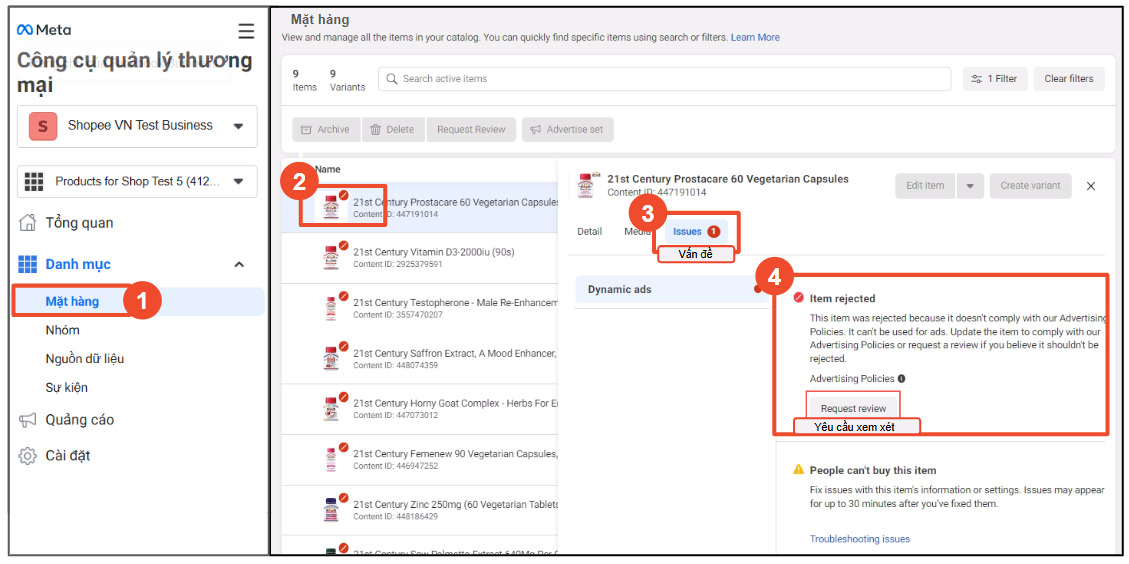Open Cài đặt gear icon
Image resolution: width=1129 pixels, height=564 pixels.
28,456
